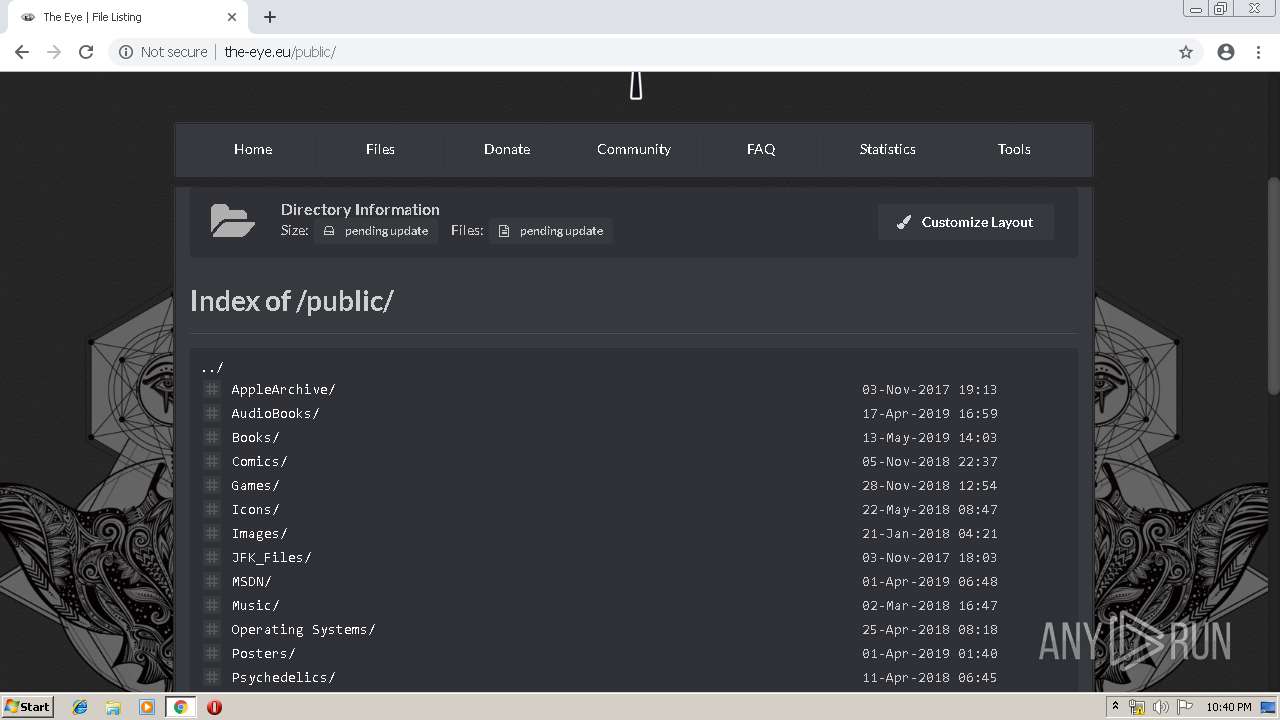
Task: Click the Files pending update badge
Action: coord(551,231)
